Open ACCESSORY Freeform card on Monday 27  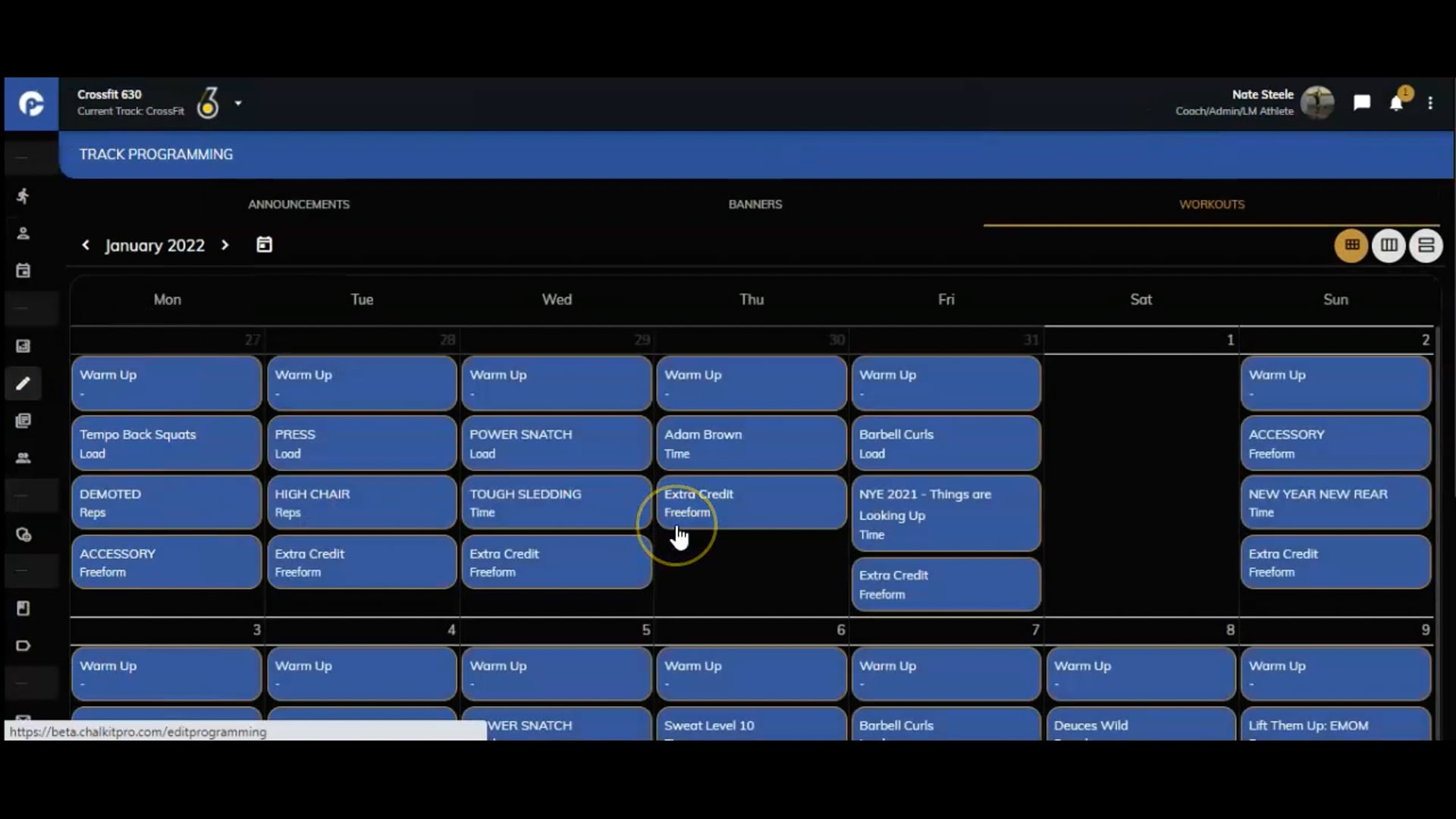(167, 563)
